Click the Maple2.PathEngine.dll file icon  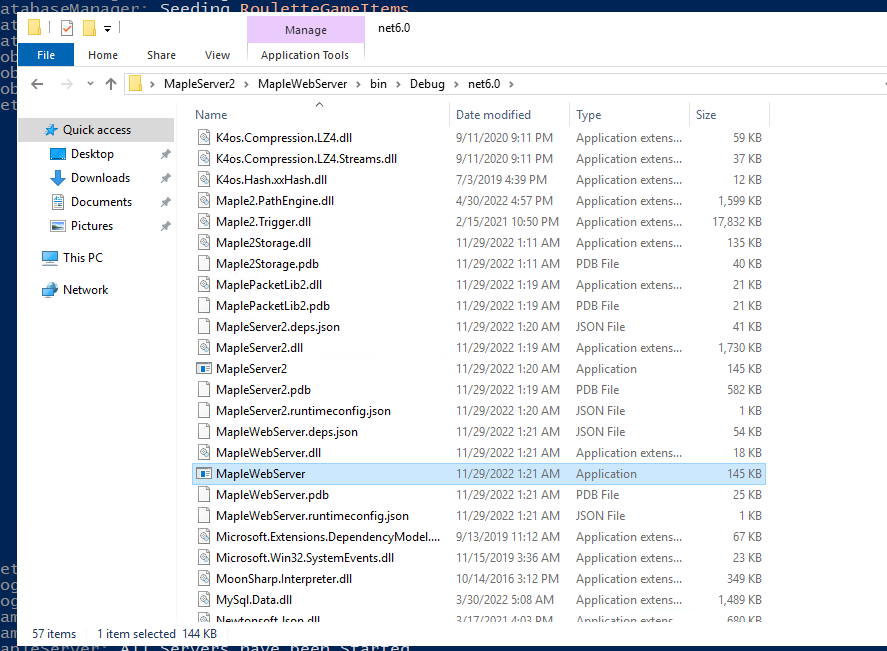204,201
